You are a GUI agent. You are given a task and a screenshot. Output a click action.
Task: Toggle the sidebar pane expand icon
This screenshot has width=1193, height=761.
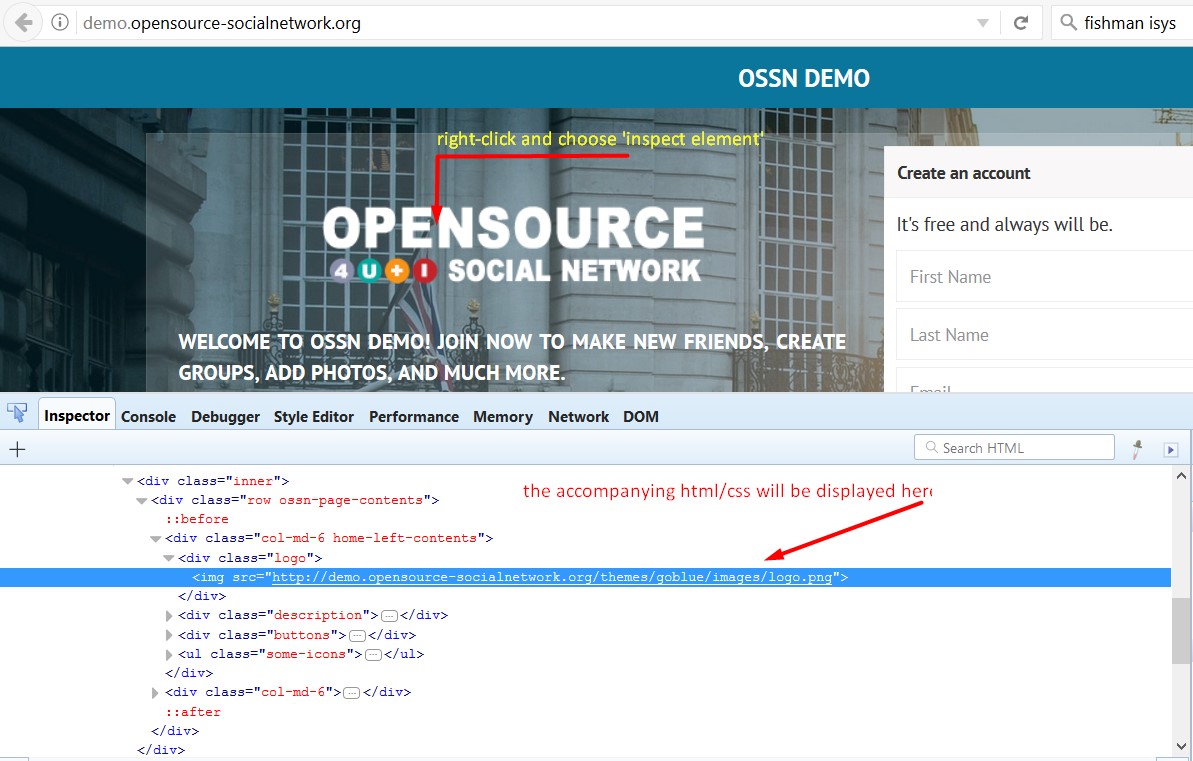1171,450
